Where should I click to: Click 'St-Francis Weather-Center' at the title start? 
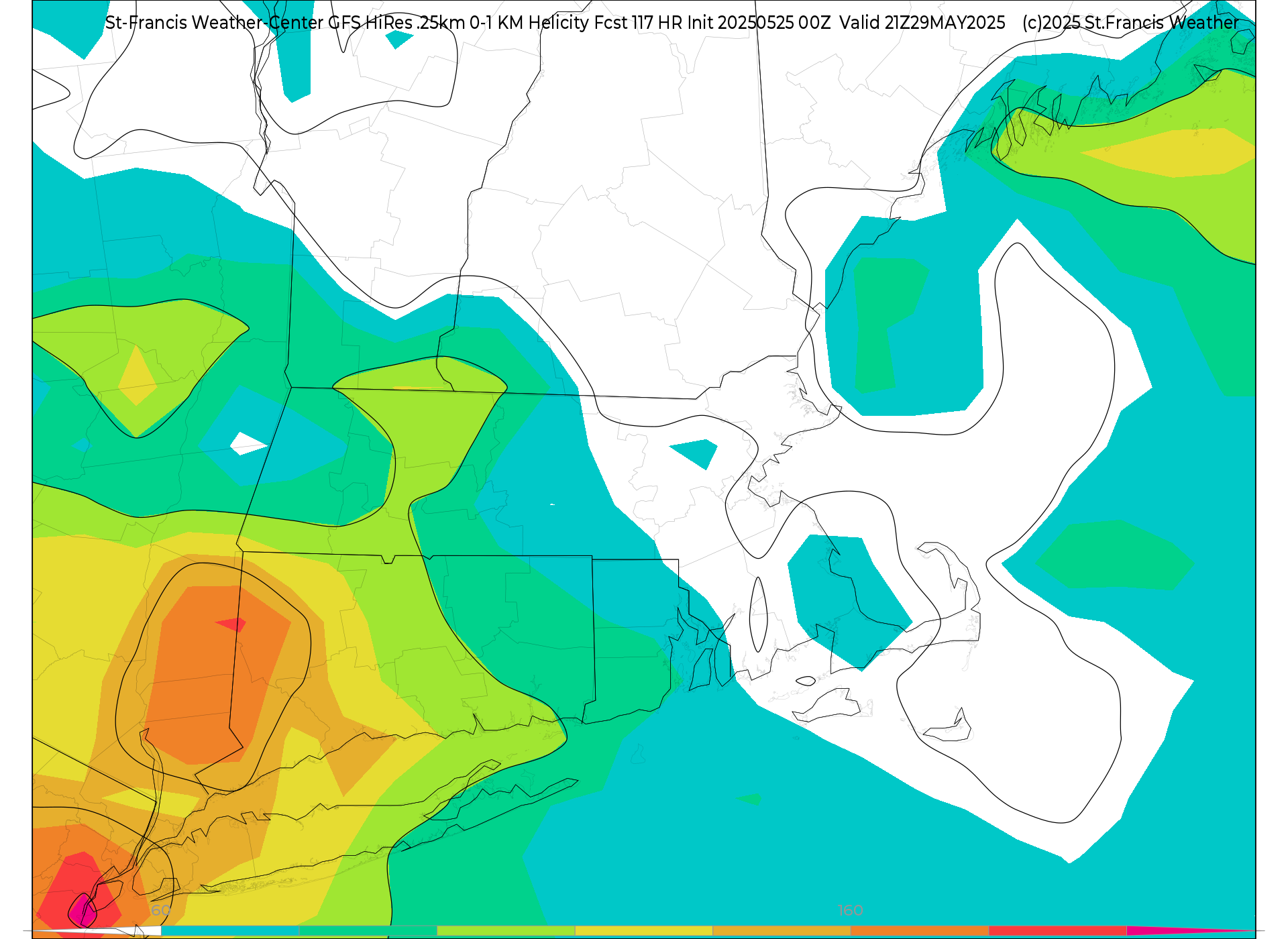point(215,23)
